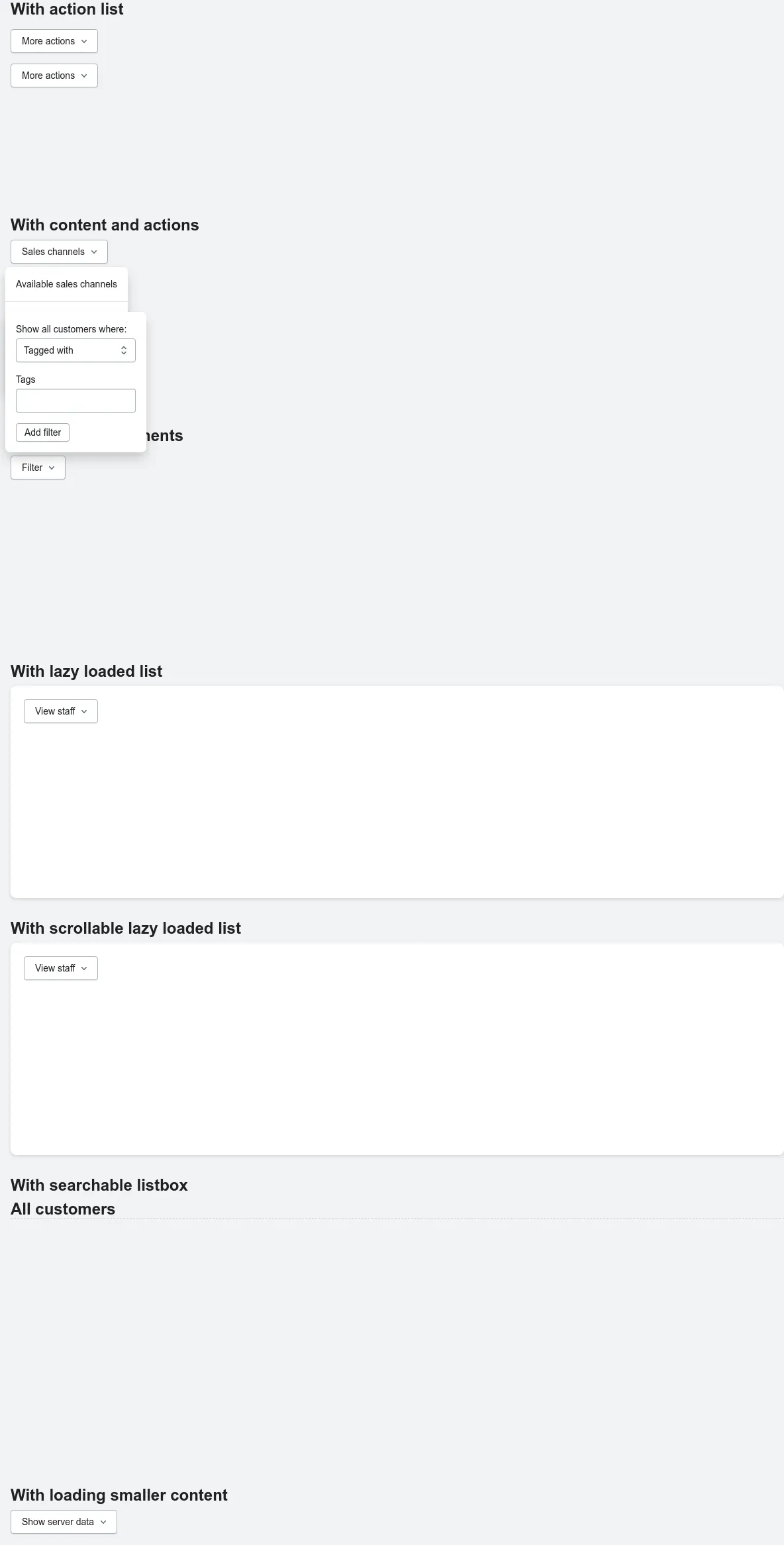The height and width of the screenshot is (1545, 784).
Task: Focus the Tags text input field
Action: (x=75, y=401)
